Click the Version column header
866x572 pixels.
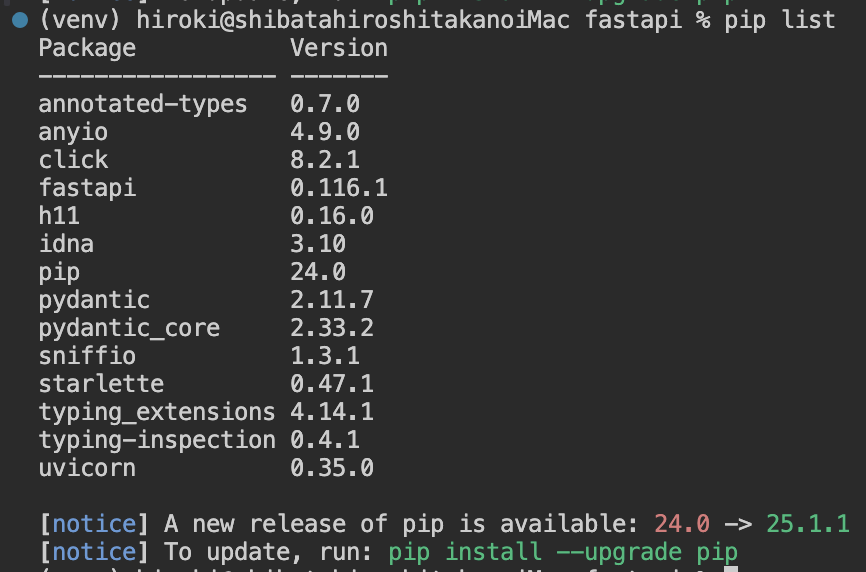point(339,48)
